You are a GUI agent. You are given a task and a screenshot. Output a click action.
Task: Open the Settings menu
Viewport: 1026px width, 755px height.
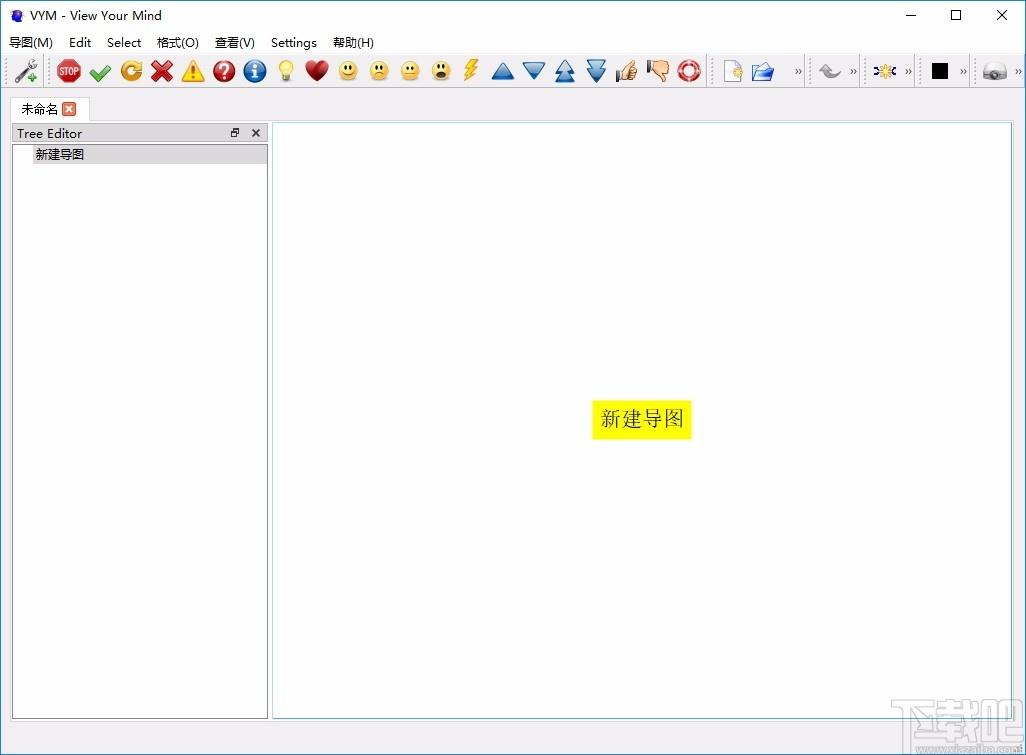click(x=294, y=43)
